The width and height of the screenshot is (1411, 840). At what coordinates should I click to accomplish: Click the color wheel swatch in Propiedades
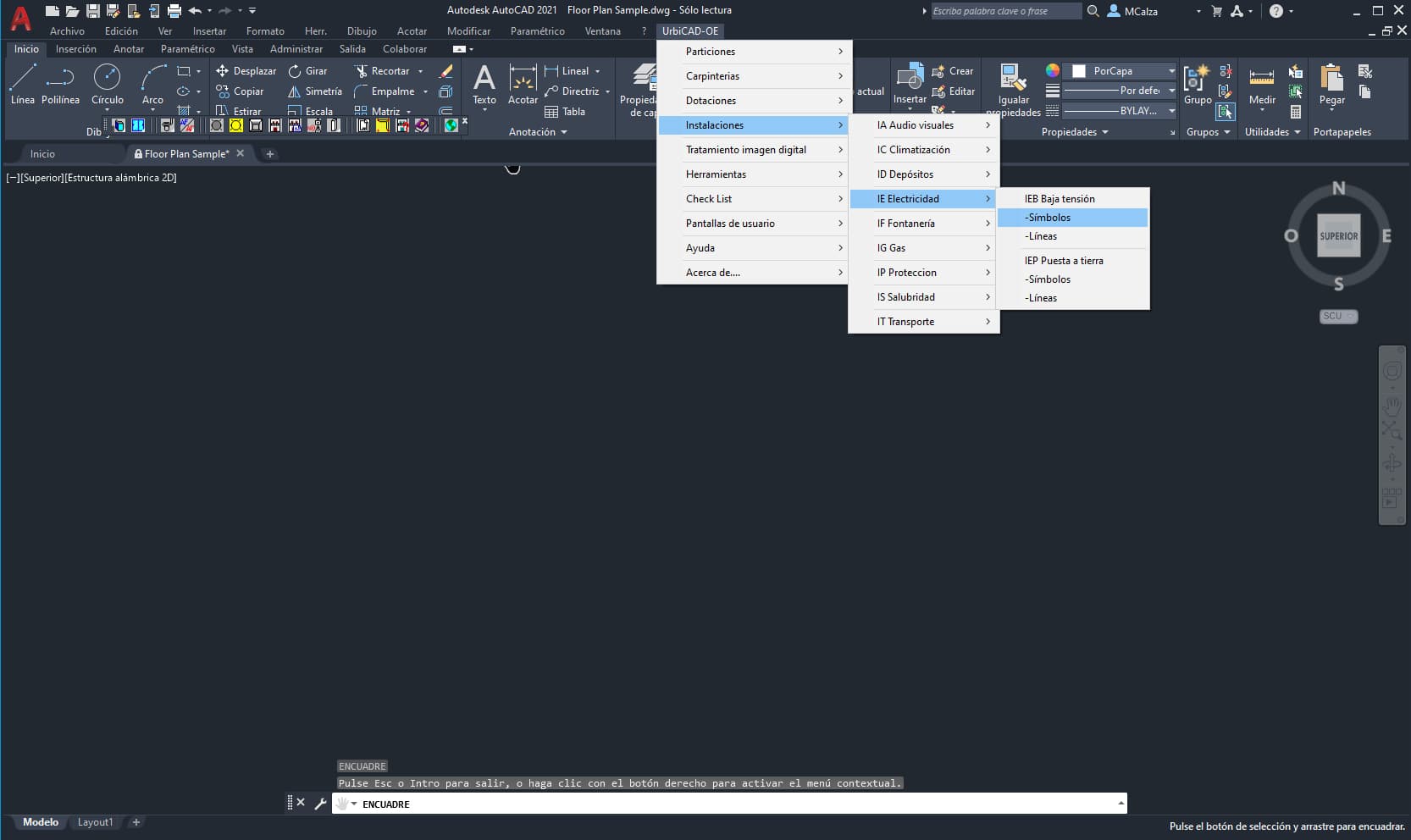pos(1052,71)
